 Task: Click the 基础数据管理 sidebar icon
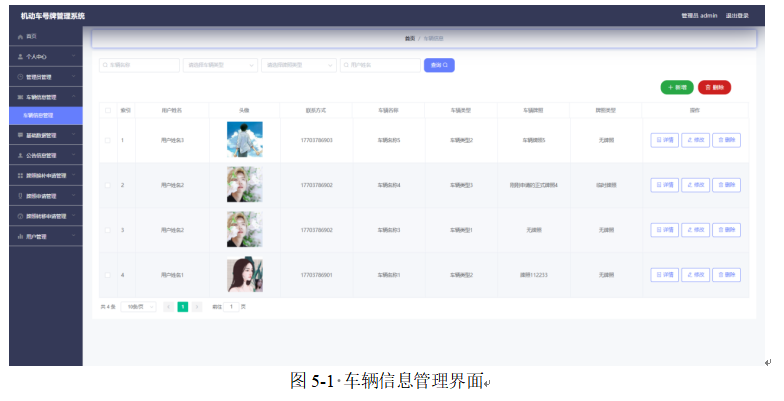tap(20, 136)
